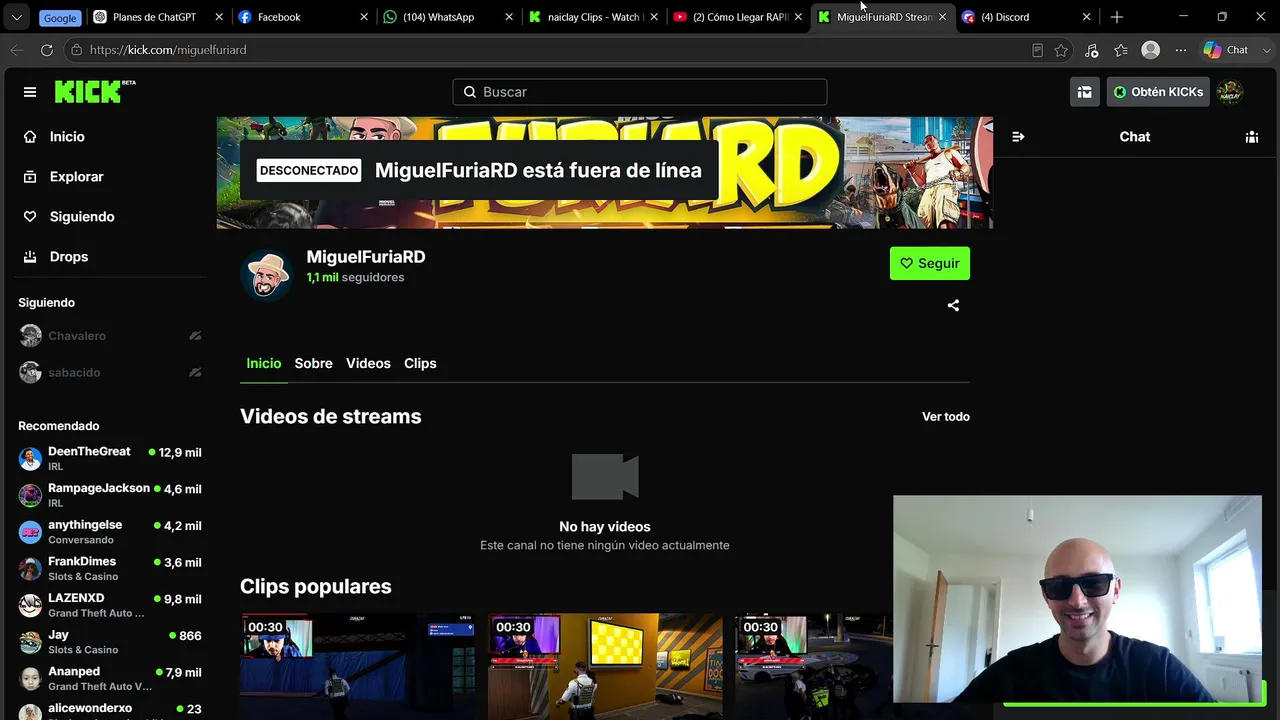Switch to the WhatsApp browser tab
The height and width of the screenshot is (720, 1280).
(x=448, y=17)
